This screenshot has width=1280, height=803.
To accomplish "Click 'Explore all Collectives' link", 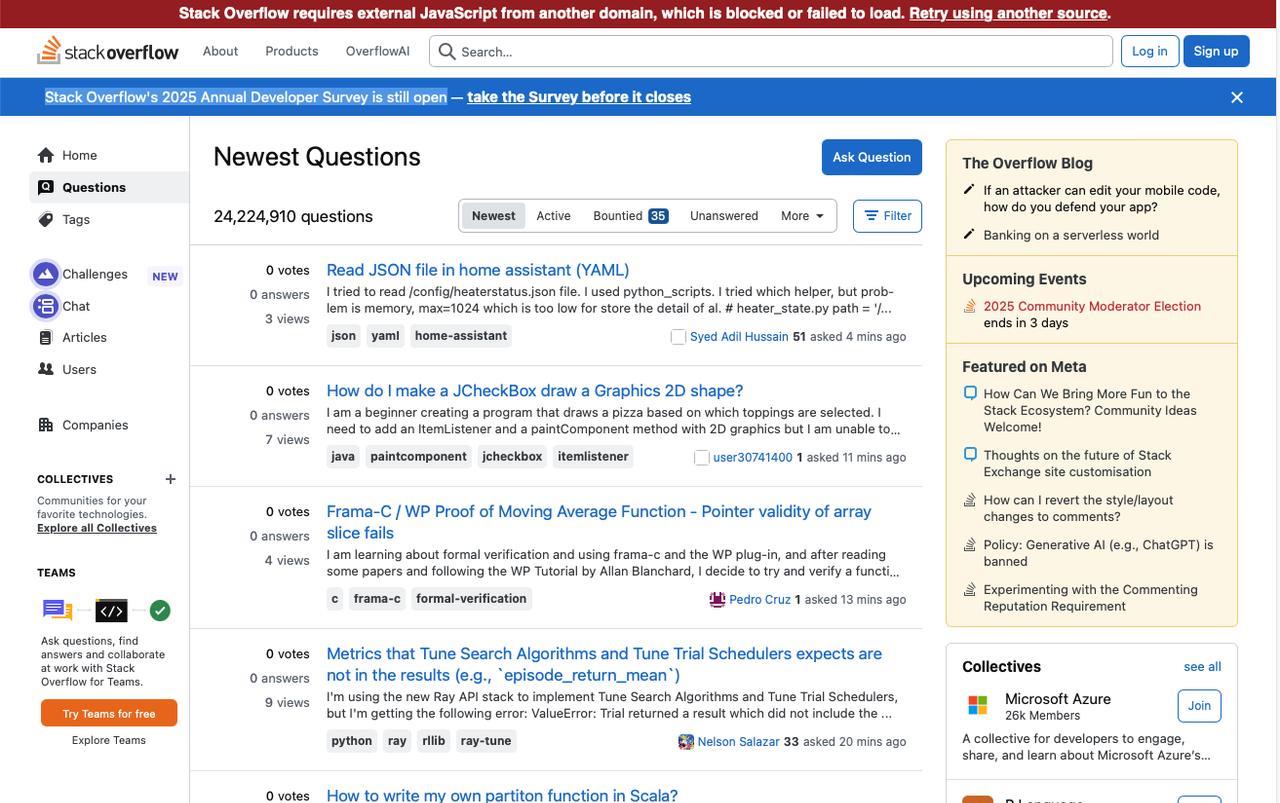I will point(97,528).
